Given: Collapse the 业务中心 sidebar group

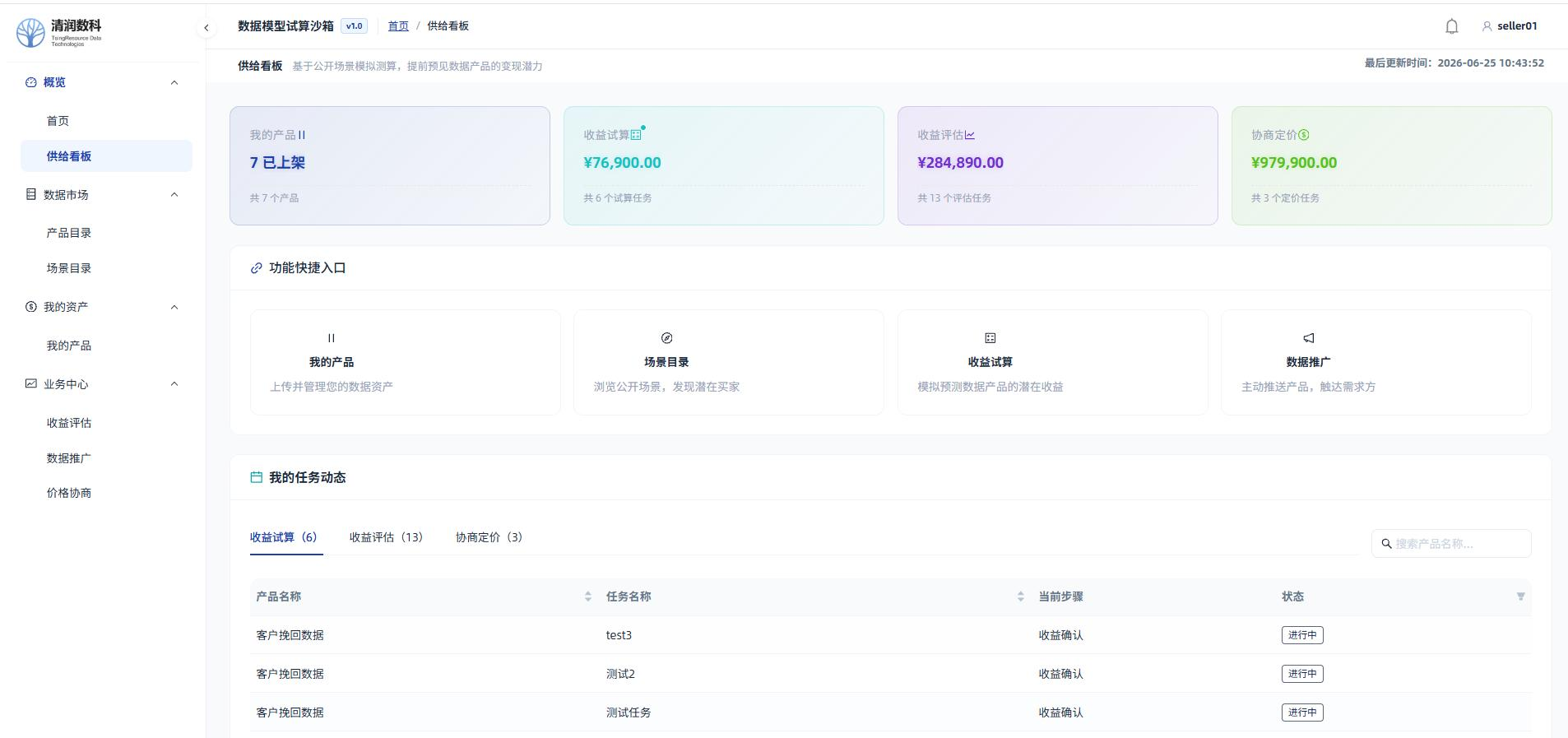Looking at the screenshot, I should (x=174, y=384).
